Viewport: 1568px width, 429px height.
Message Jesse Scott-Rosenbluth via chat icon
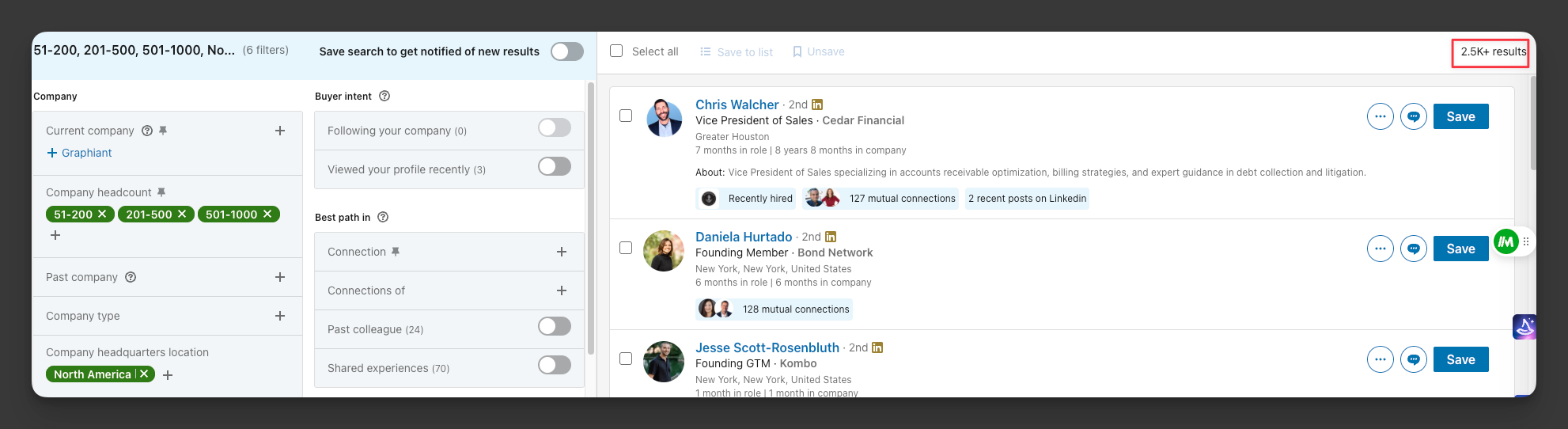(x=1413, y=359)
